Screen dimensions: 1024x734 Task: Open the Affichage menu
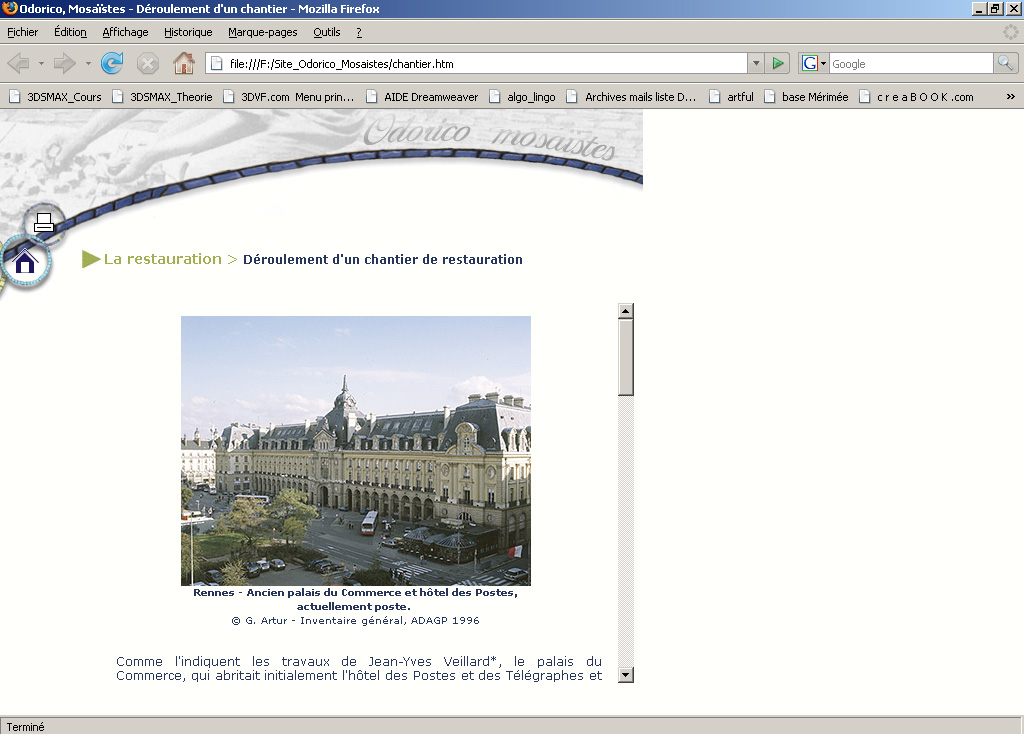125,32
